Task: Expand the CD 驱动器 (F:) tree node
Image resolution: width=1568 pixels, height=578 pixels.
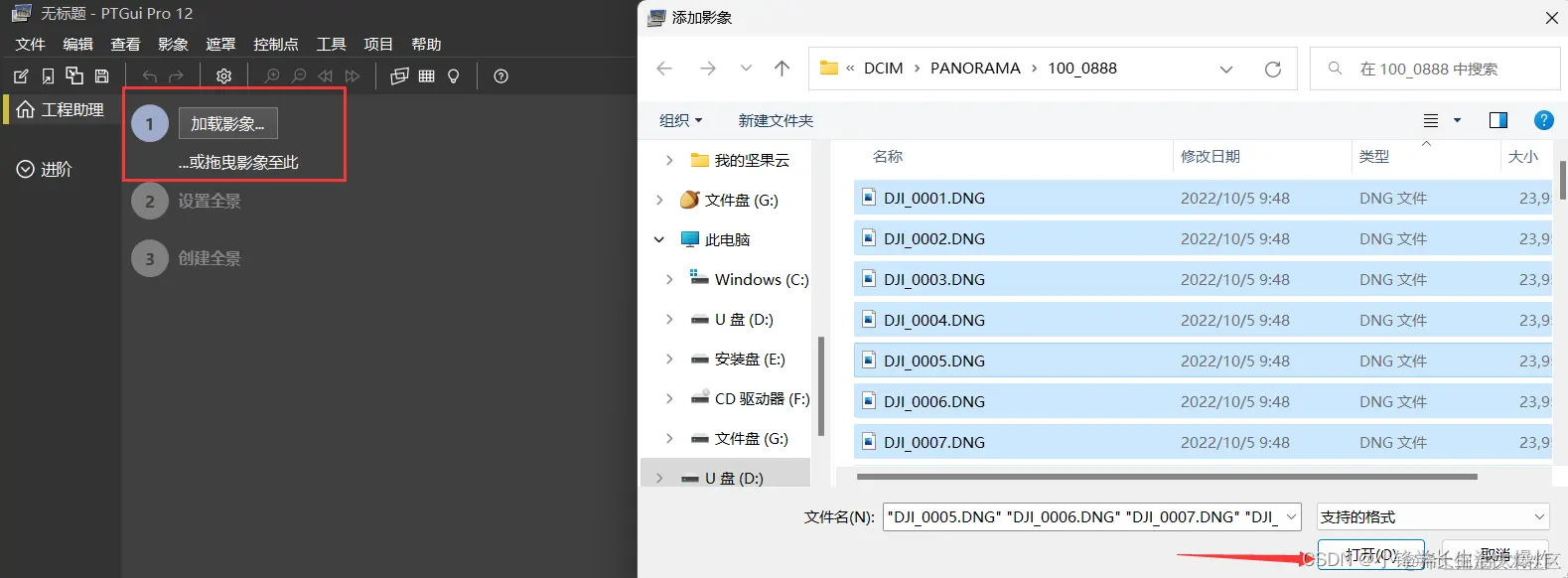Action: (x=669, y=398)
